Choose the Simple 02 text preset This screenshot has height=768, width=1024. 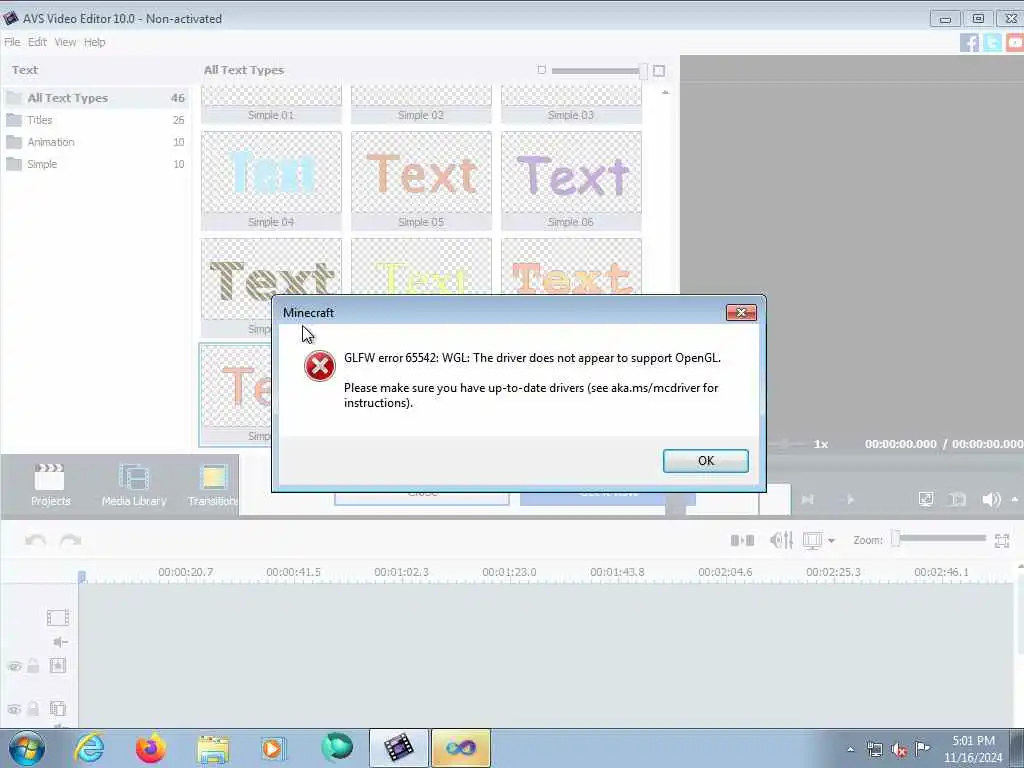point(421,104)
